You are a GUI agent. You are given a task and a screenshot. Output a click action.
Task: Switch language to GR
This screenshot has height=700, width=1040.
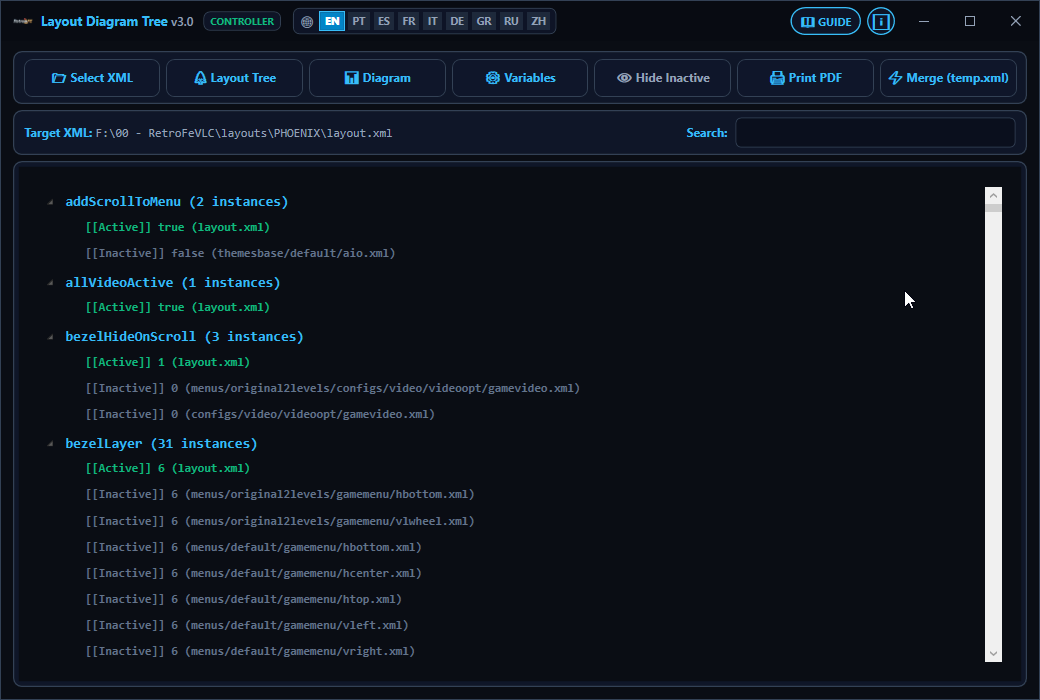tap(484, 21)
